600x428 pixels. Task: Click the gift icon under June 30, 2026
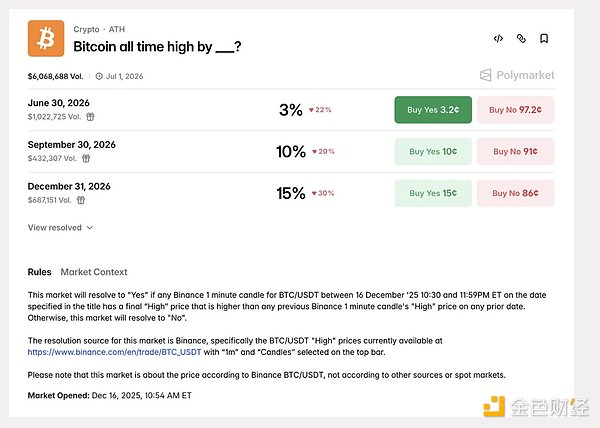coord(89,117)
